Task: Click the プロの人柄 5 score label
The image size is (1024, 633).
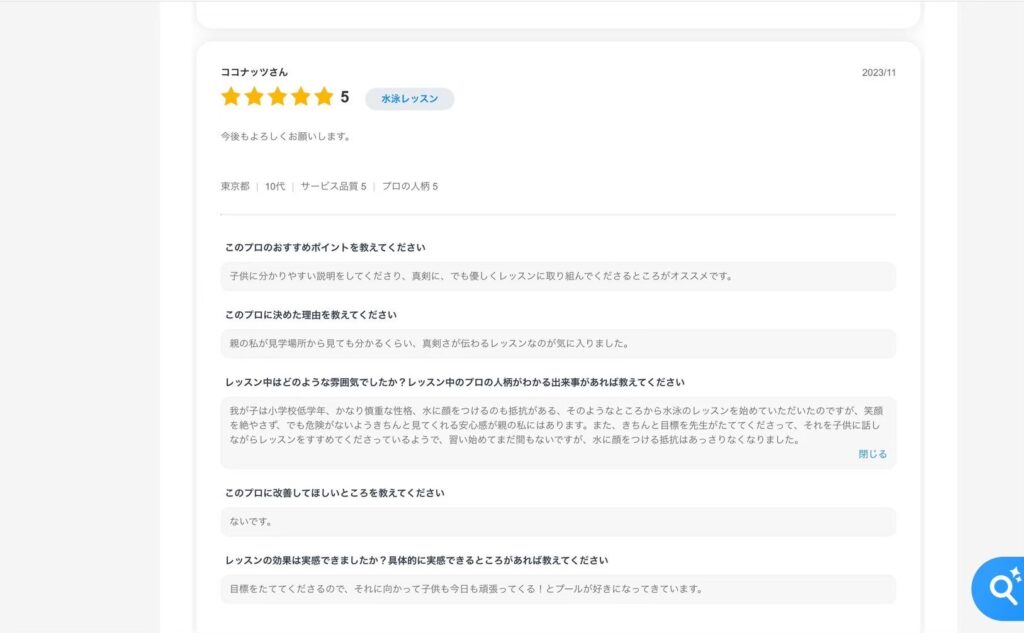Action: pos(410,187)
